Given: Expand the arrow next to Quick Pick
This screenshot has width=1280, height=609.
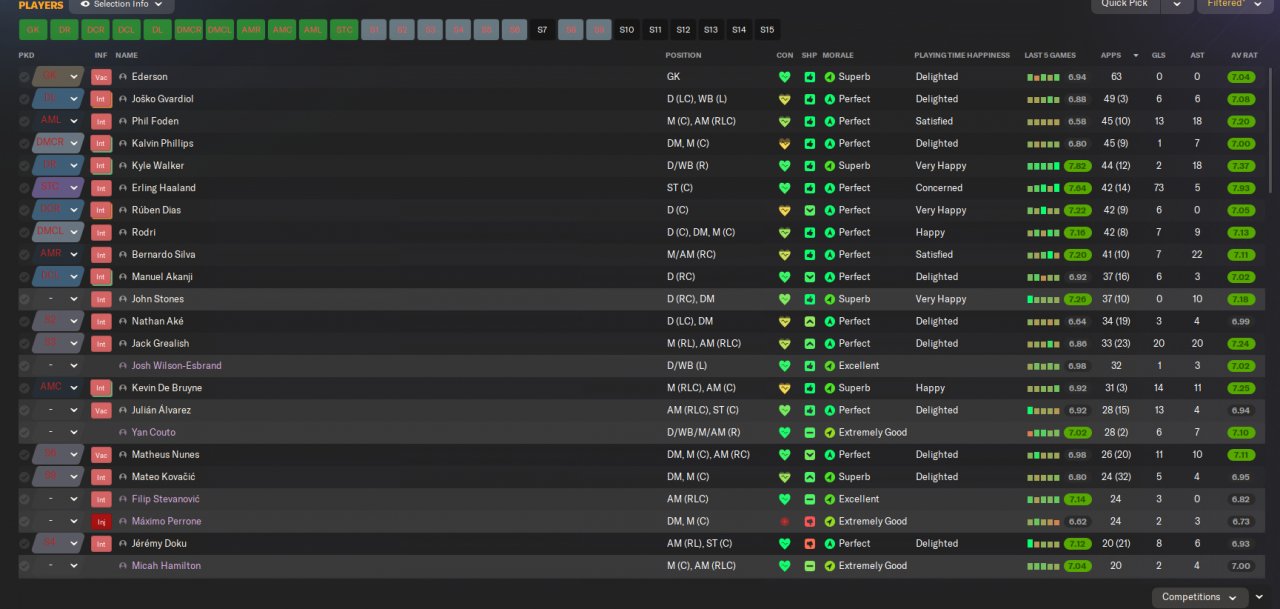Looking at the screenshot, I should tap(1175, 5).
